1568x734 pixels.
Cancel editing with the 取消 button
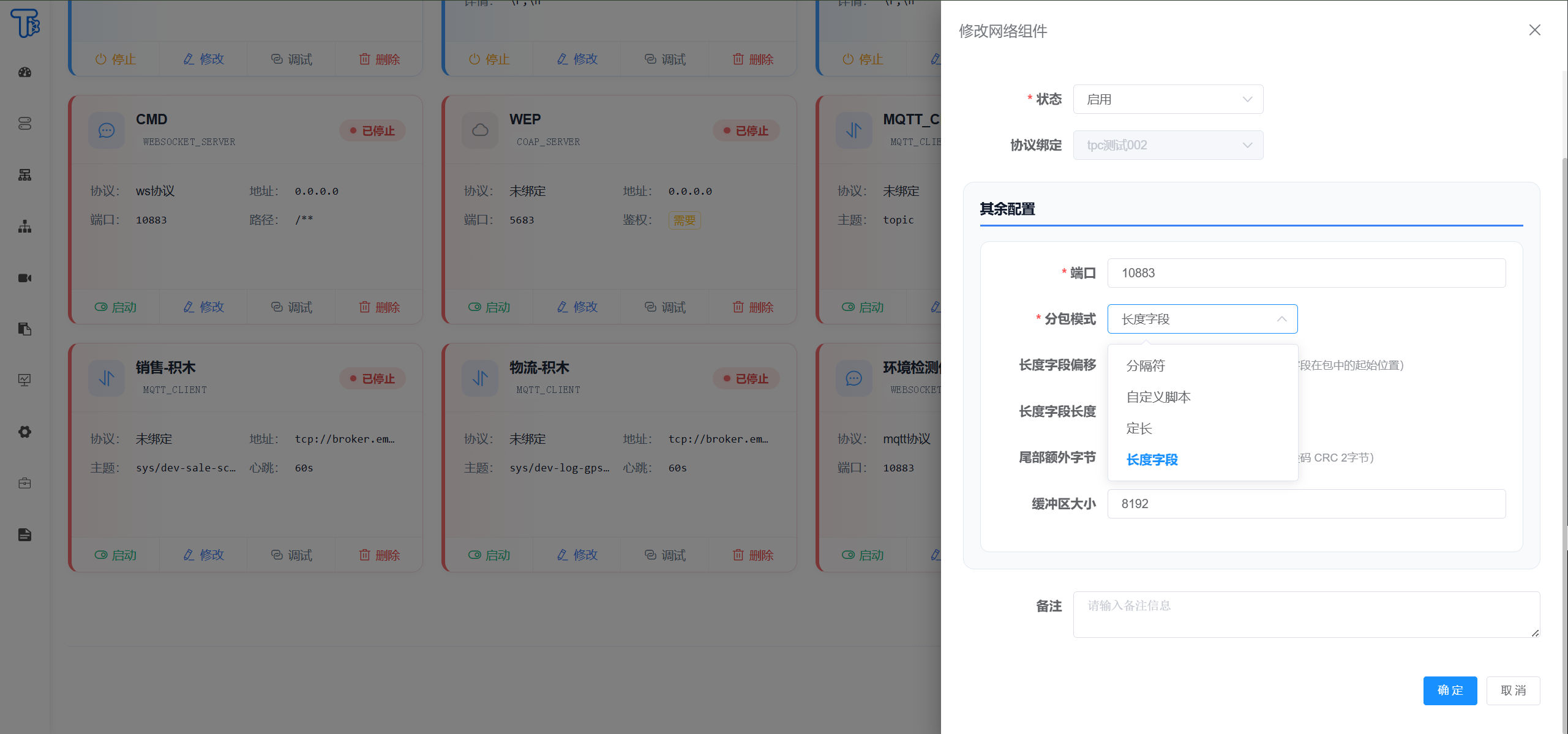(x=1513, y=690)
